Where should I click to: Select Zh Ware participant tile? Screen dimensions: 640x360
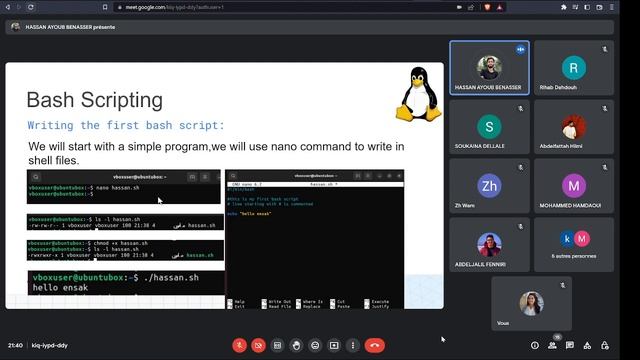pyautogui.click(x=489, y=186)
